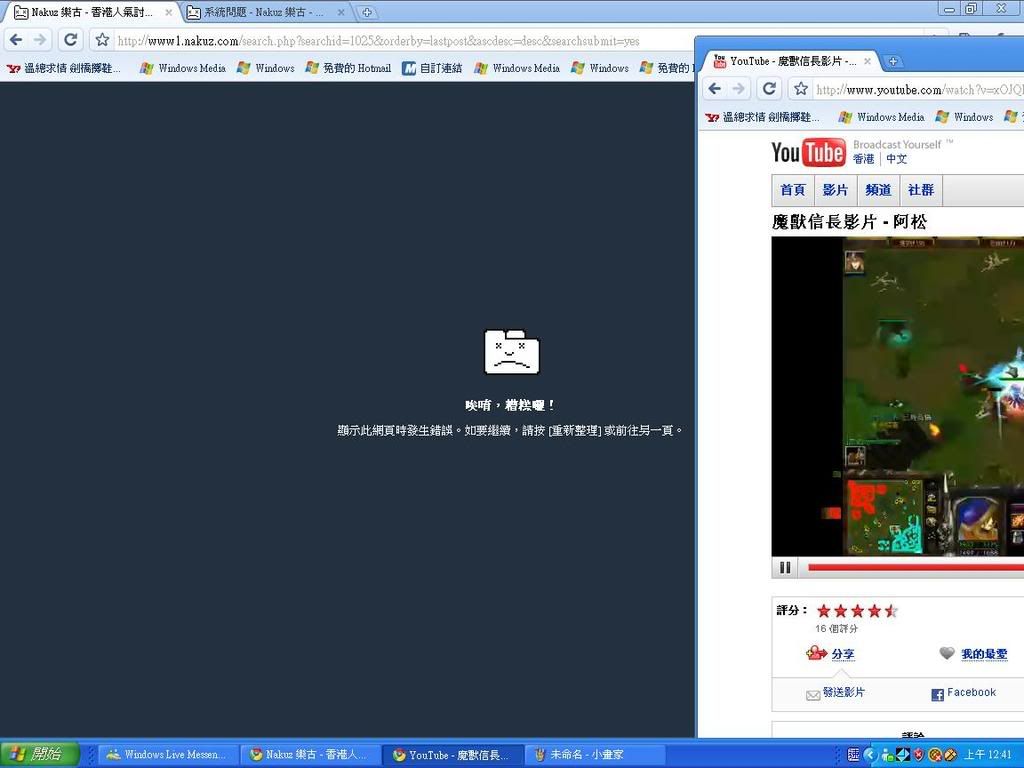Go back in the Nakuz browser window
Viewport: 1024px width, 768px height.
click(x=16, y=40)
